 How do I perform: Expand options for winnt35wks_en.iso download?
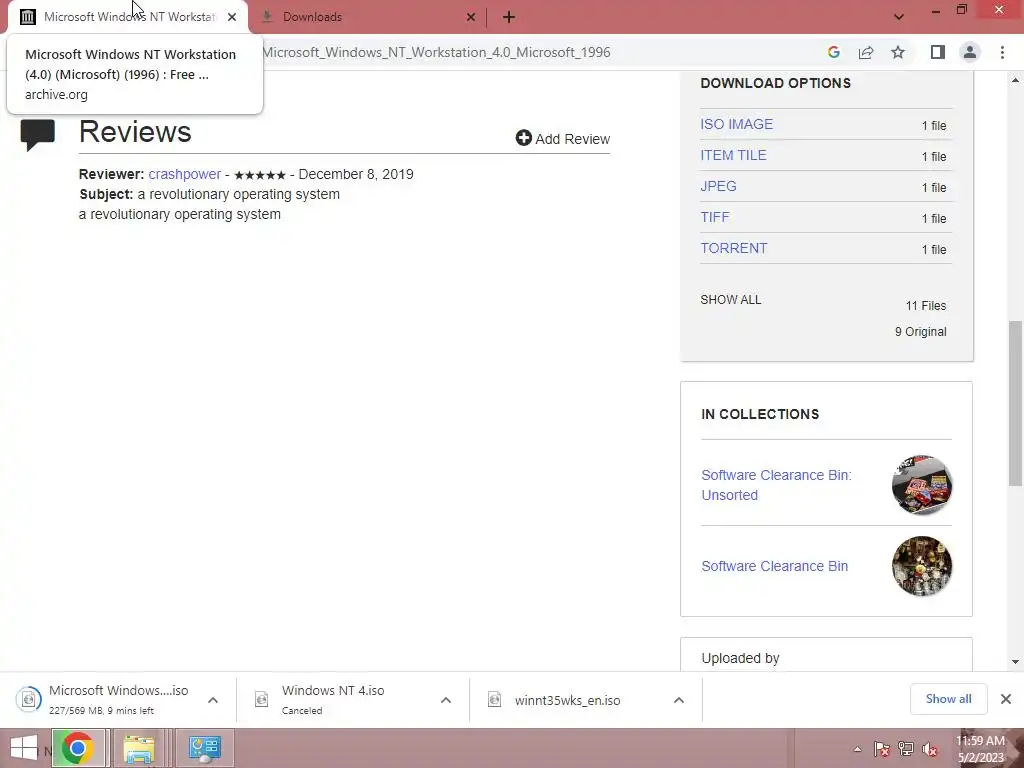pos(679,700)
